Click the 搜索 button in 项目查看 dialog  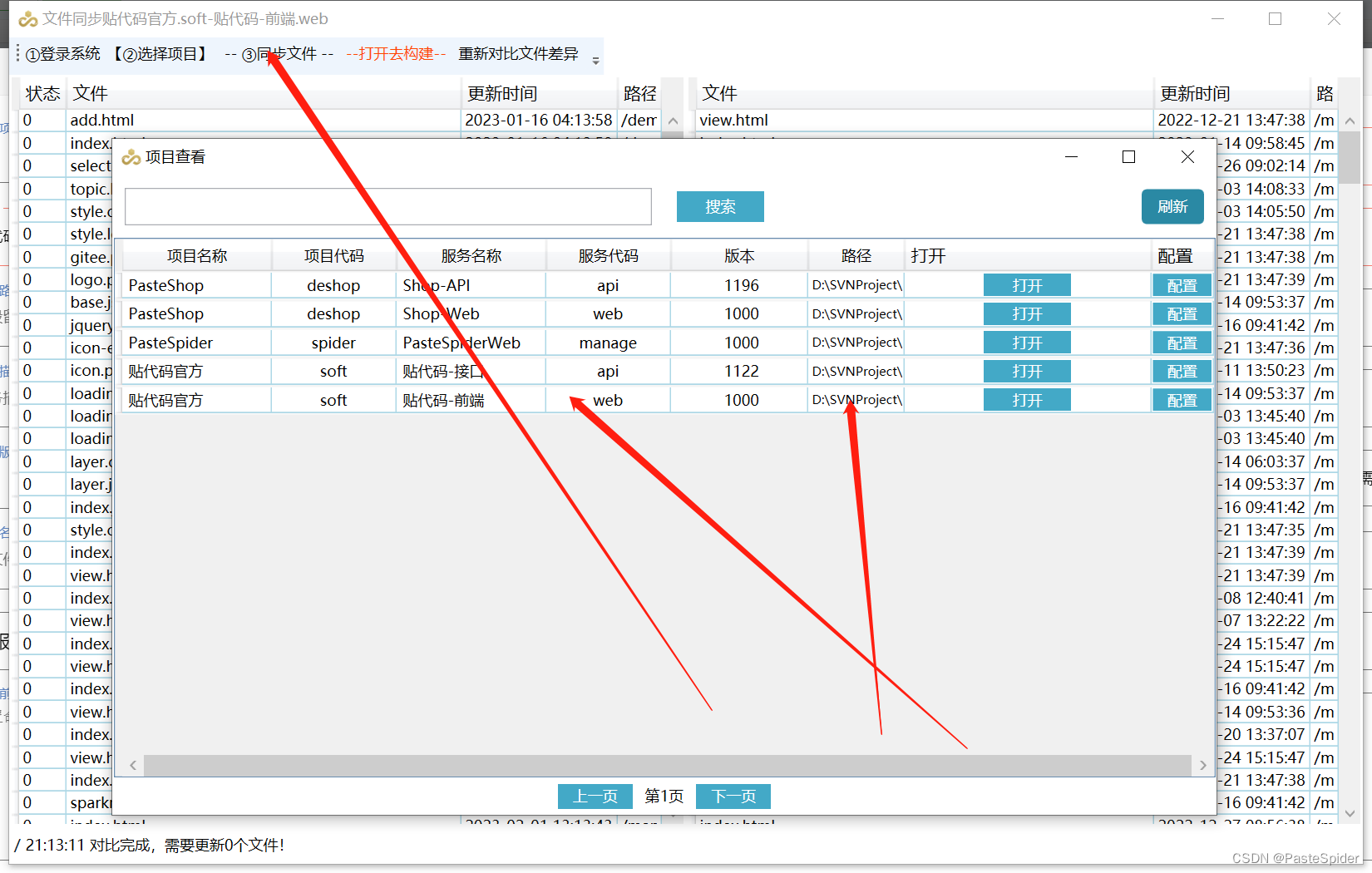[x=720, y=207]
